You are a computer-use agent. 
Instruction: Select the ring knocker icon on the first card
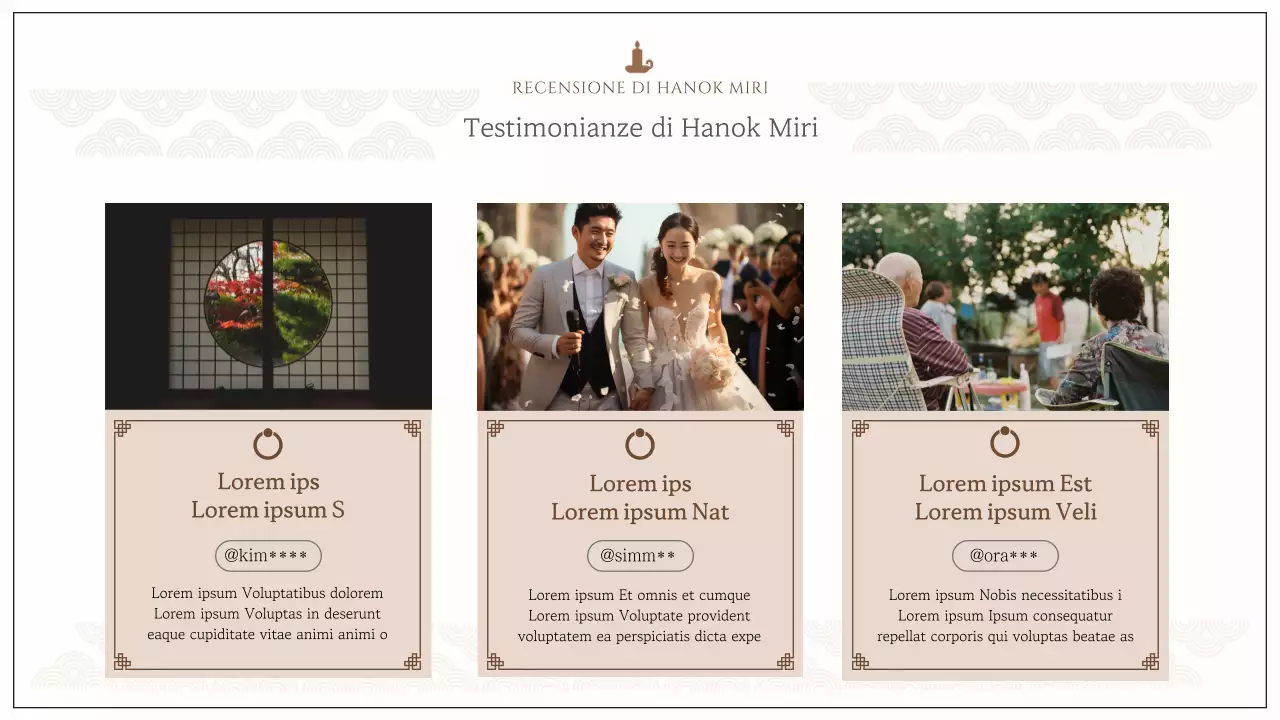[x=268, y=444]
